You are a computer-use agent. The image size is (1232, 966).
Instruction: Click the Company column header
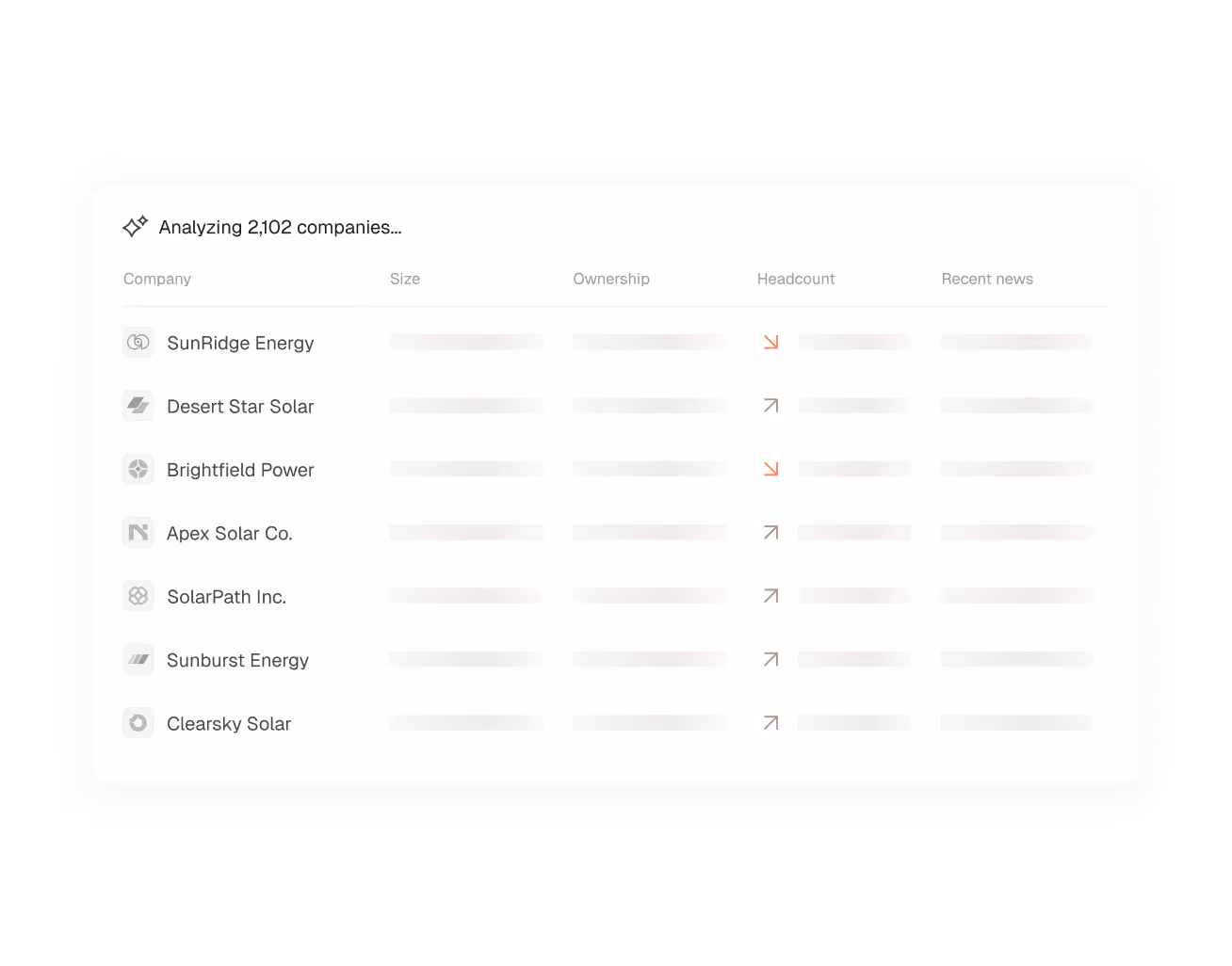click(157, 279)
